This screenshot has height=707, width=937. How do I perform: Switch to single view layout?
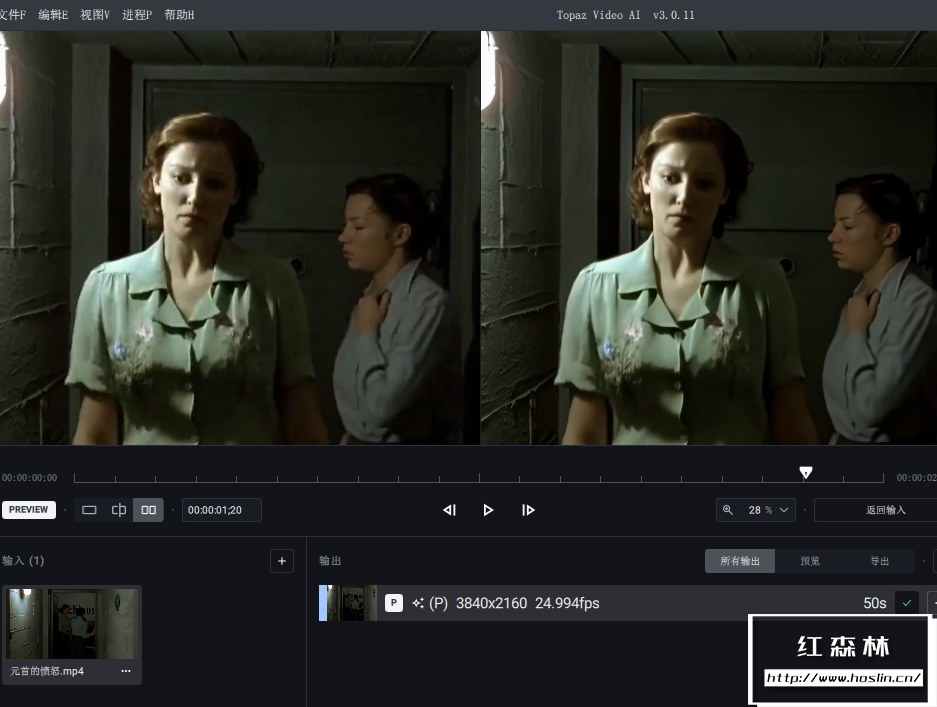(x=89, y=510)
